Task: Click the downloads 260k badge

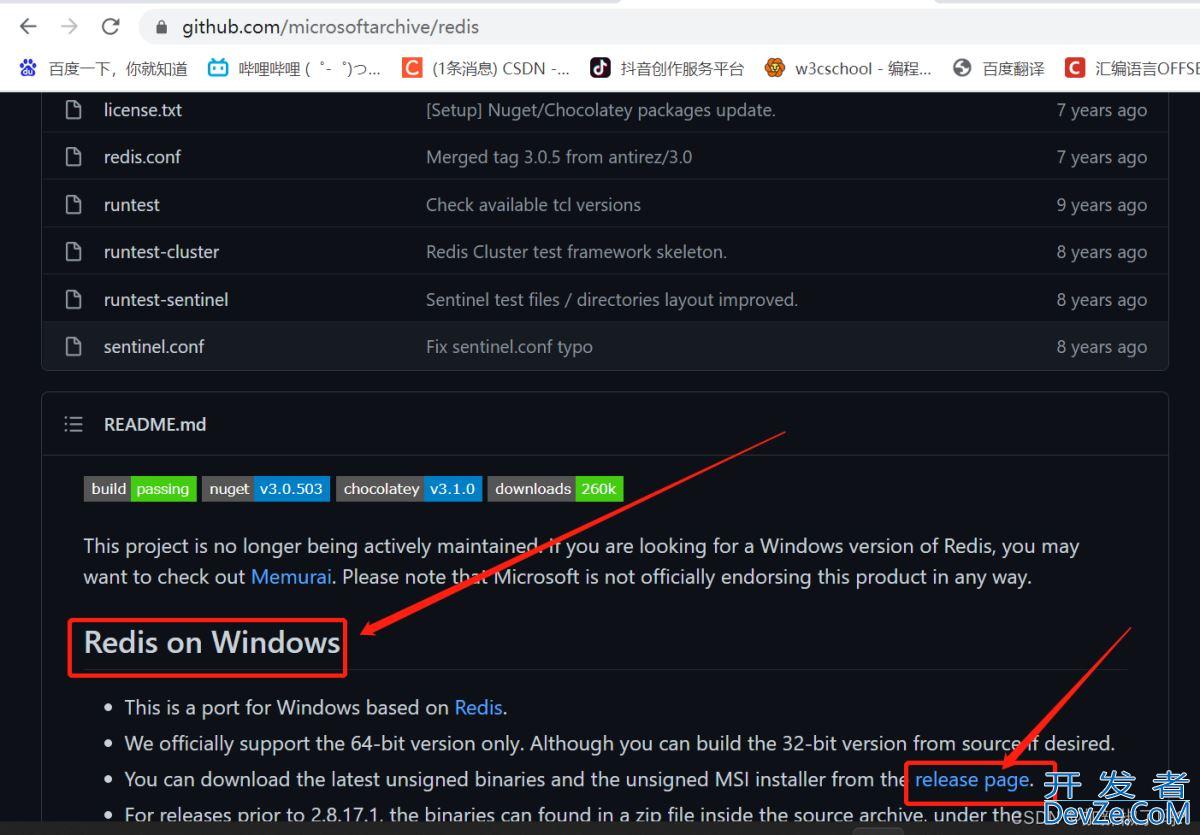Action: coord(555,489)
